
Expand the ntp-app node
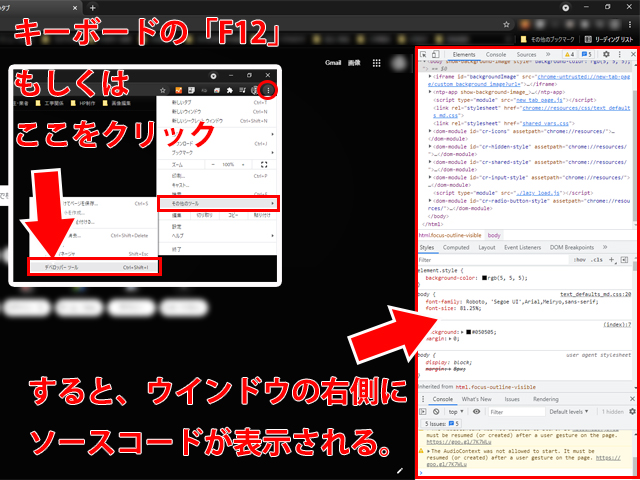click(430, 92)
